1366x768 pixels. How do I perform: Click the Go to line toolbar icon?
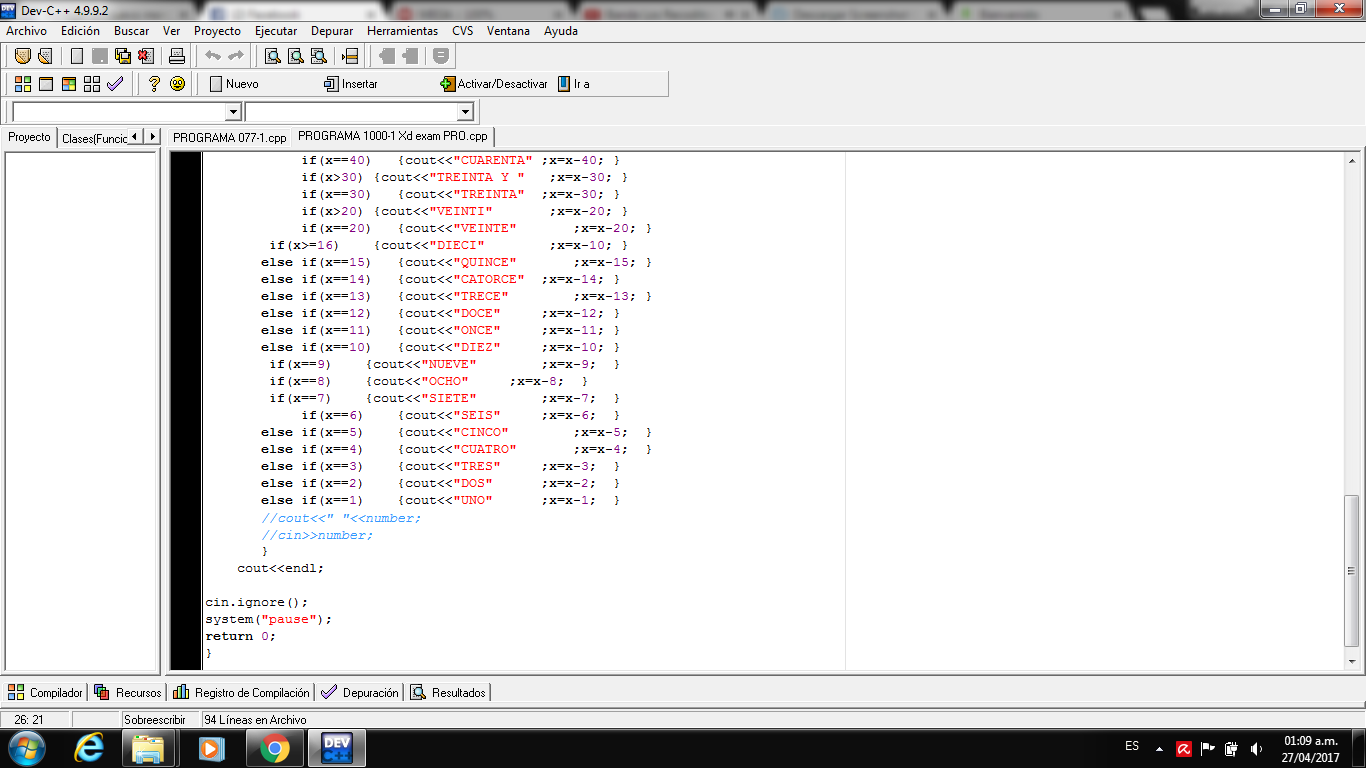pyautogui.click(x=349, y=56)
